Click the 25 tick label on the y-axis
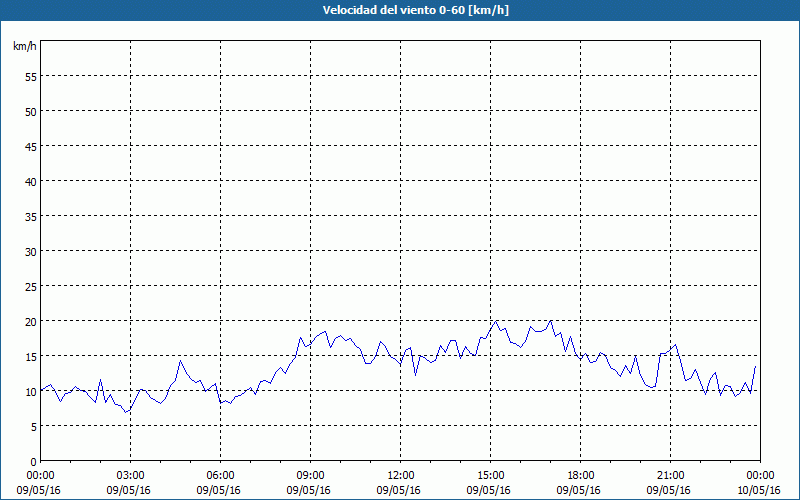Screen dimensions: 800x500 coord(30,286)
